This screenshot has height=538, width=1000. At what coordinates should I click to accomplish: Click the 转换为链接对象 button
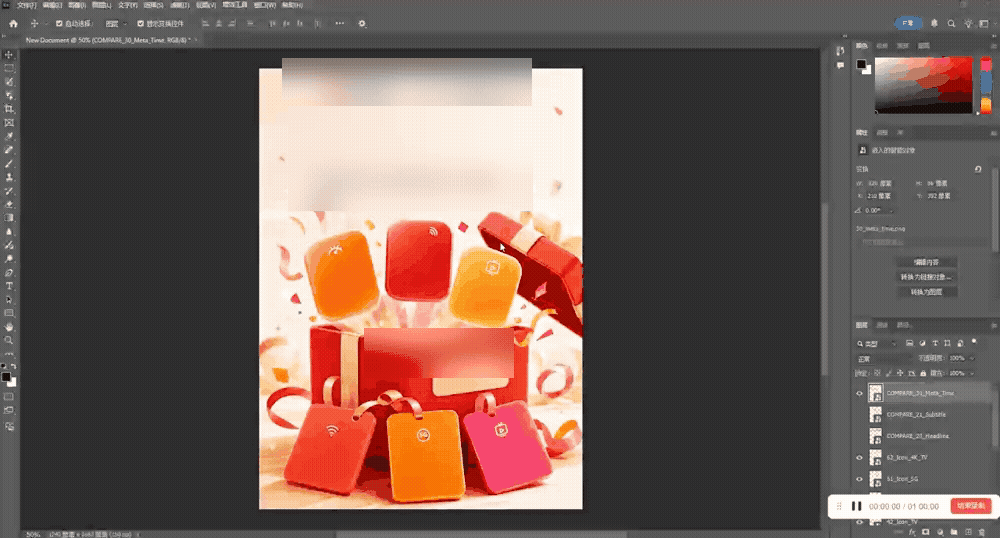click(926, 277)
